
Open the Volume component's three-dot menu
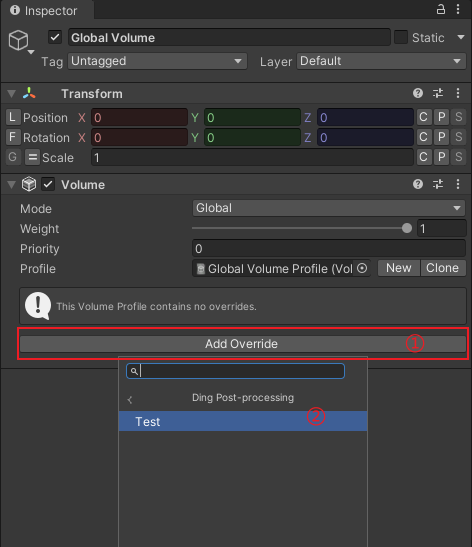click(458, 184)
